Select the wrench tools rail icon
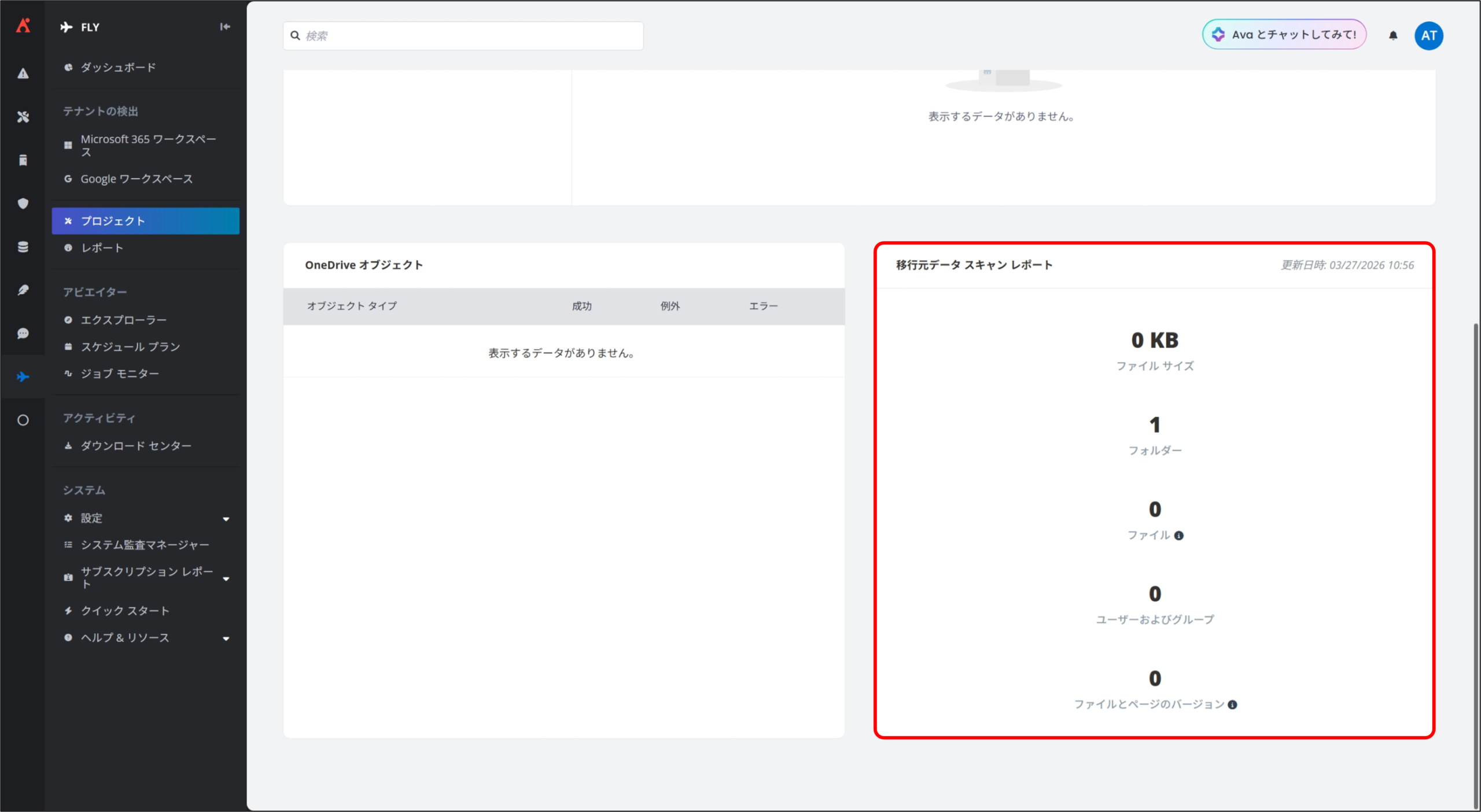The width and height of the screenshot is (1481, 812). (23, 117)
